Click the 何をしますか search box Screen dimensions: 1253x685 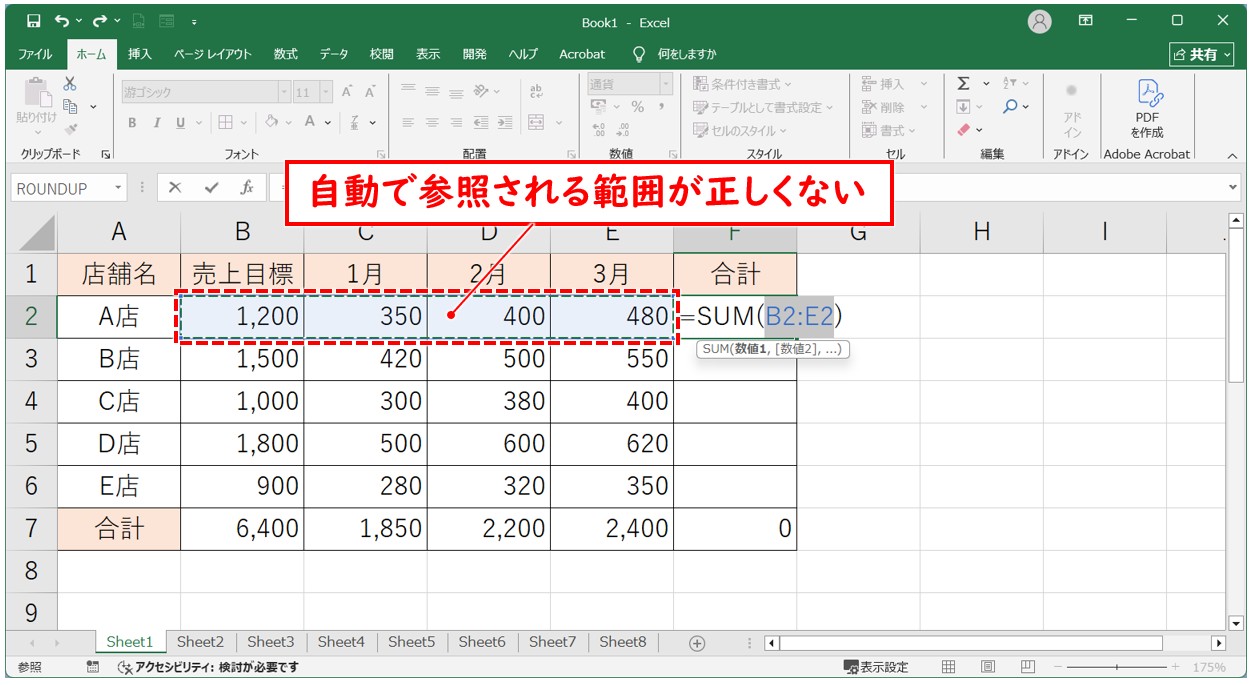tap(677, 54)
